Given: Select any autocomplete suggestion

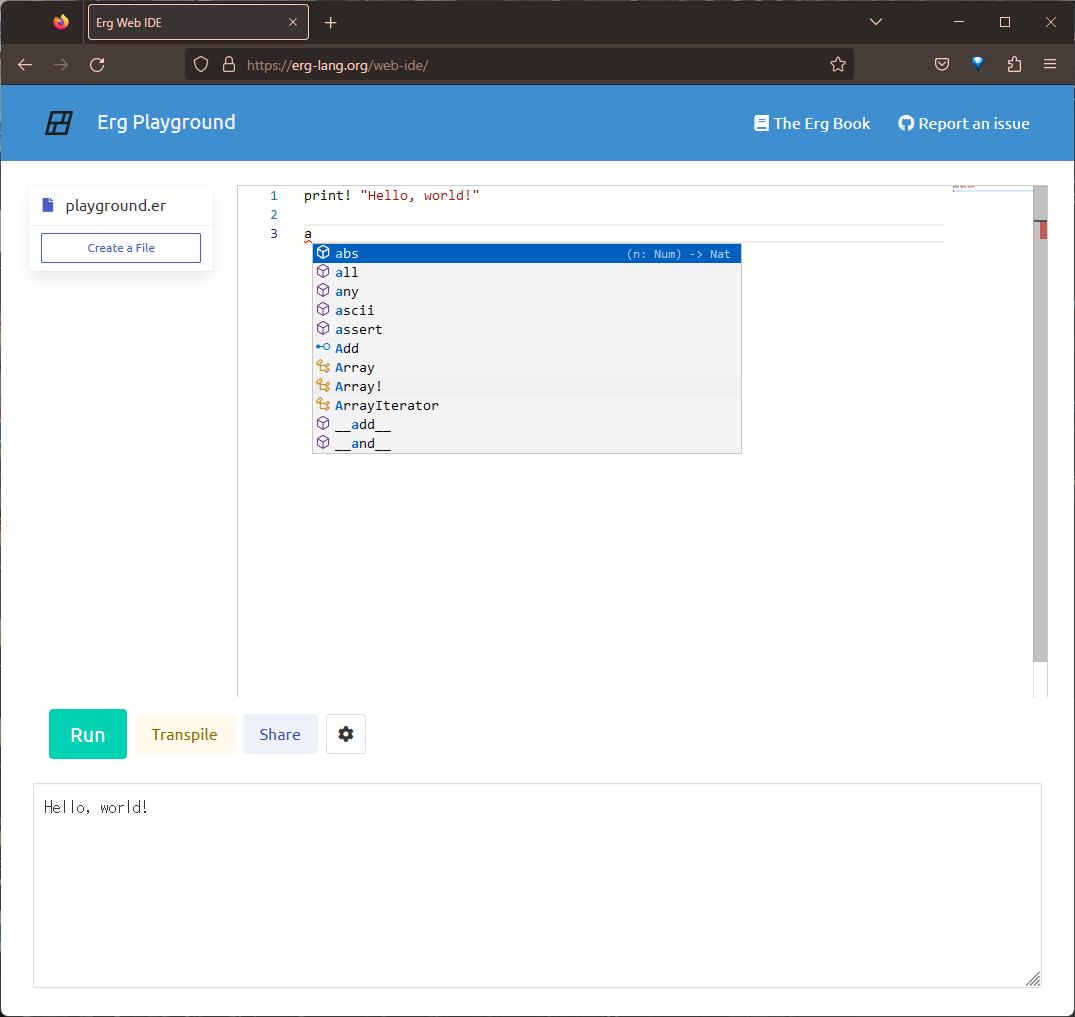Looking at the screenshot, I should tap(527, 291).
